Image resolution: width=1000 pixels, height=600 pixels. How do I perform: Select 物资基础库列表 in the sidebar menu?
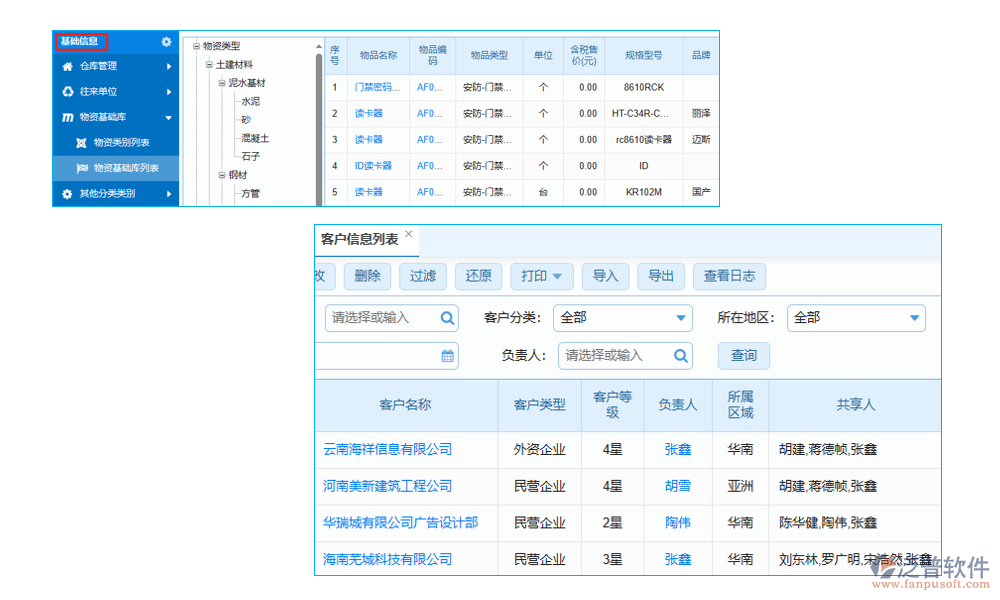point(126,168)
